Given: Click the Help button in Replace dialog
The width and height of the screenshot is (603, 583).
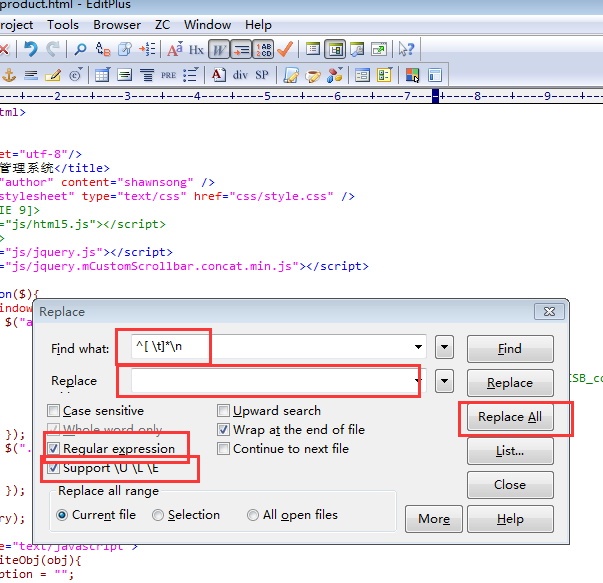Looking at the screenshot, I should pos(510,519).
